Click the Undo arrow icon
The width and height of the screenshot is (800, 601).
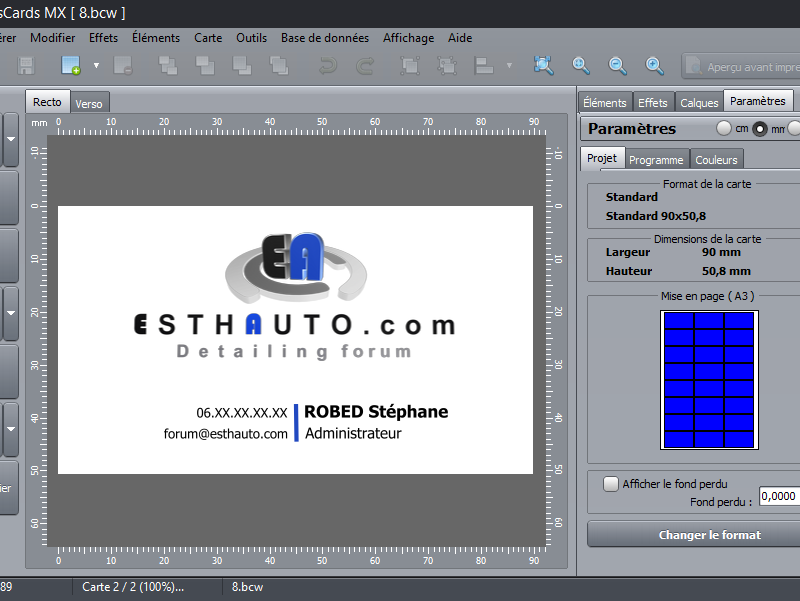point(328,66)
